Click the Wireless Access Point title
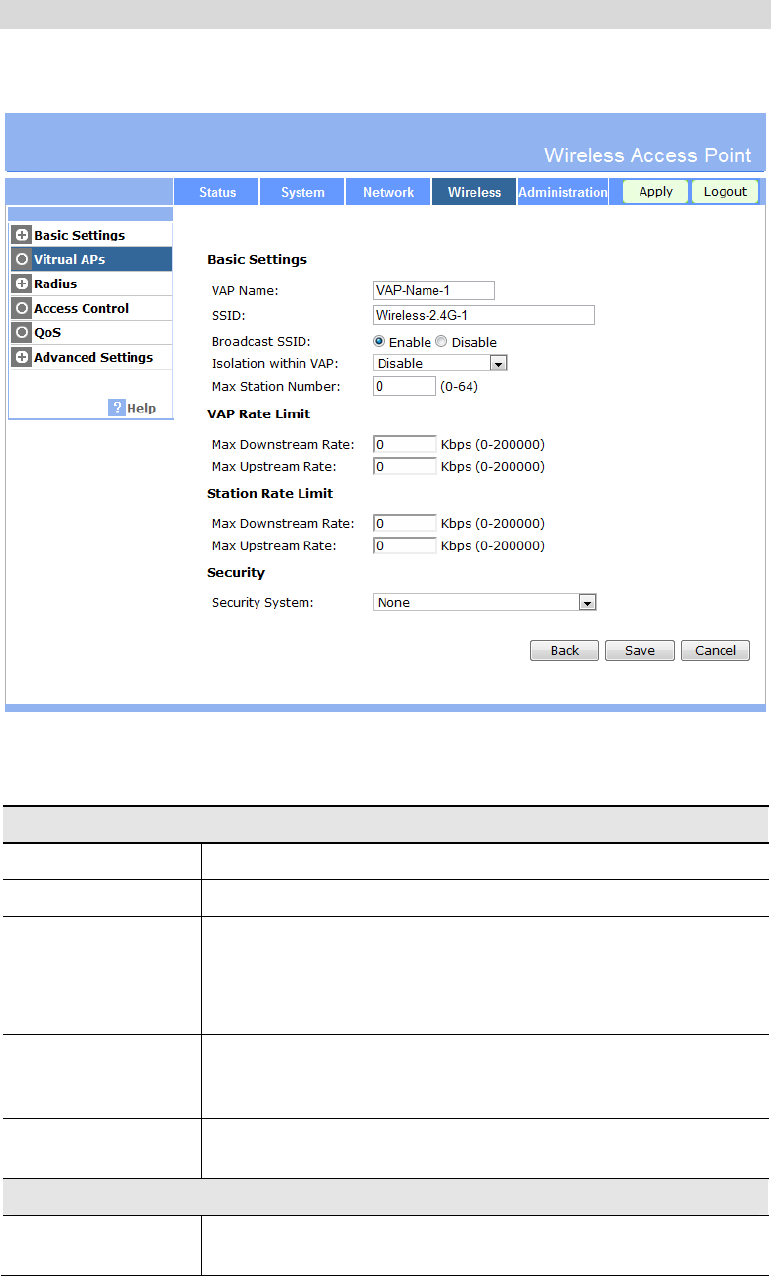771x1276 pixels. point(647,155)
